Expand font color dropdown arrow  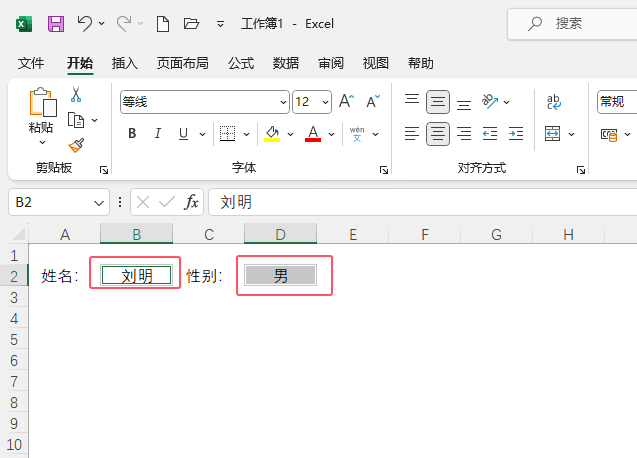click(332, 134)
